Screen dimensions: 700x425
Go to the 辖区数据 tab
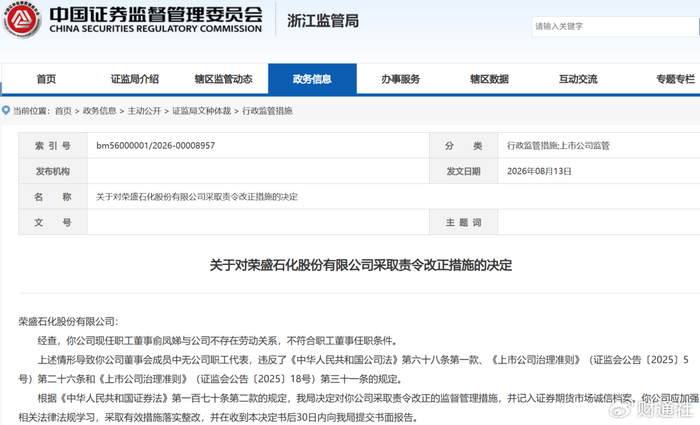(489, 79)
